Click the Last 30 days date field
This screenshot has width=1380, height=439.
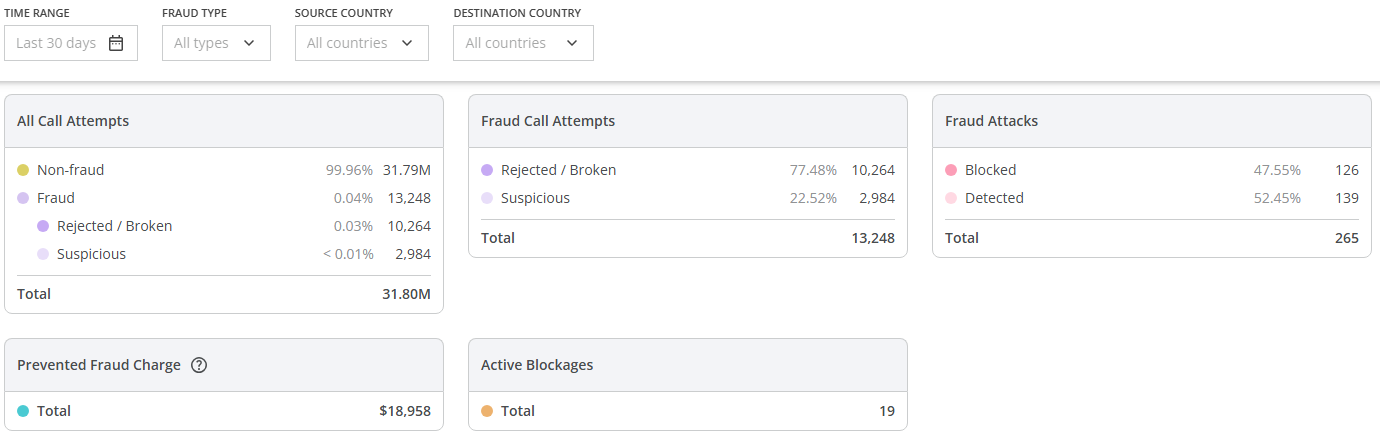click(x=56, y=43)
